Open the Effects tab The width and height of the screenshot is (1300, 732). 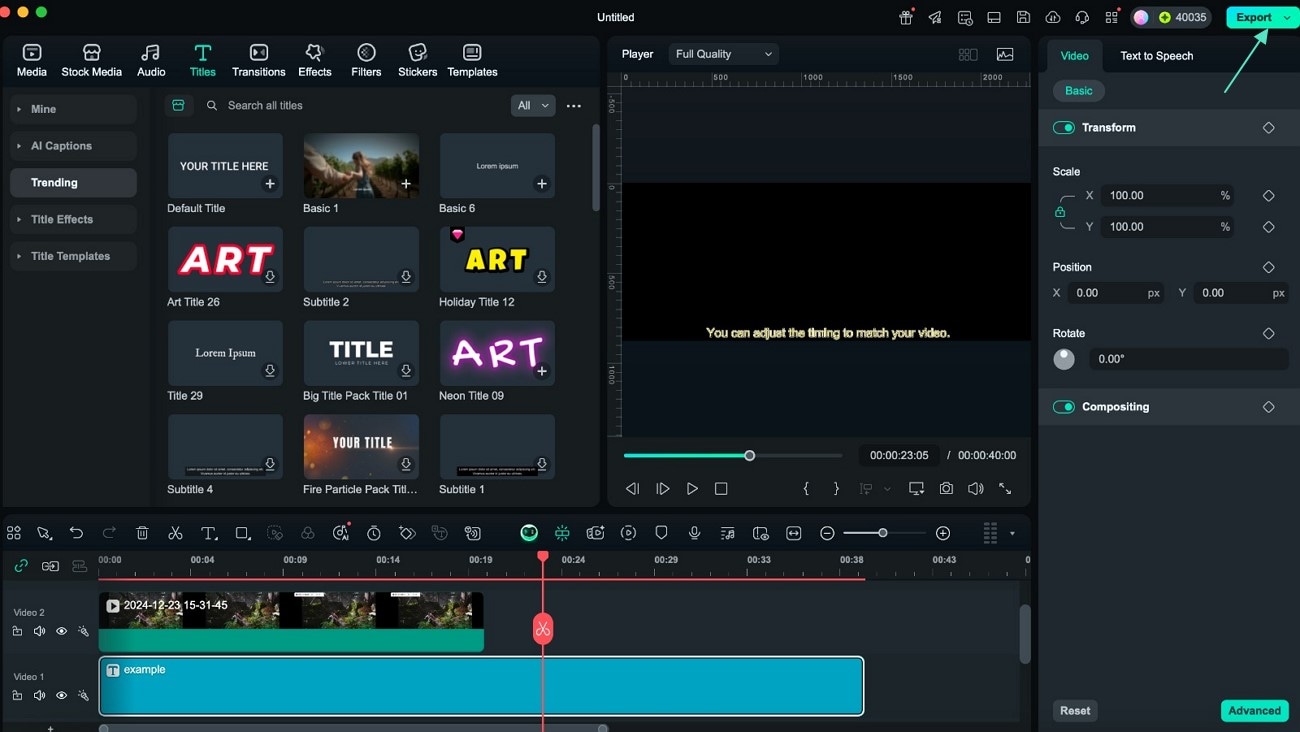(x=314, y=60)
